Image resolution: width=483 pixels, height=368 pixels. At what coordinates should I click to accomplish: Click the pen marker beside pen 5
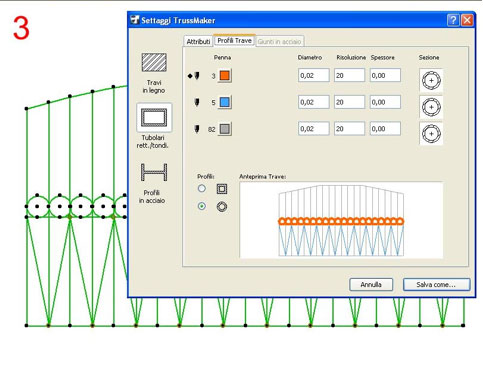pyautogui.click(x=197, y=102)
